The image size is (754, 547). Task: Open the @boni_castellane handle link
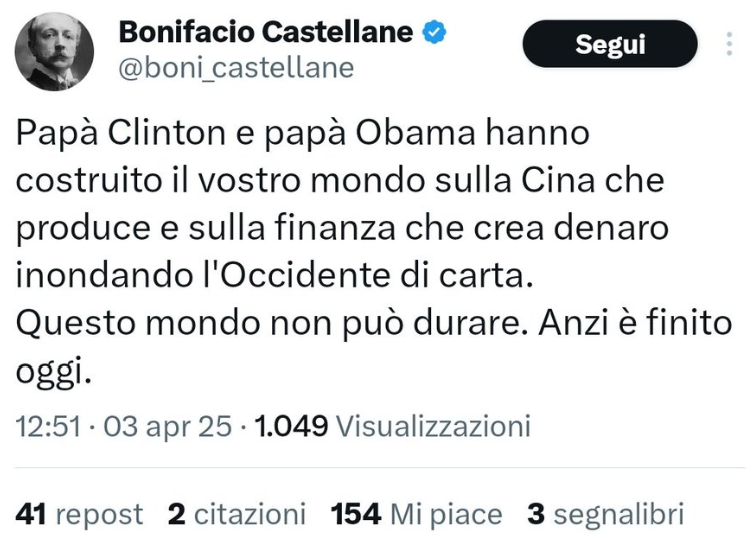236,67
